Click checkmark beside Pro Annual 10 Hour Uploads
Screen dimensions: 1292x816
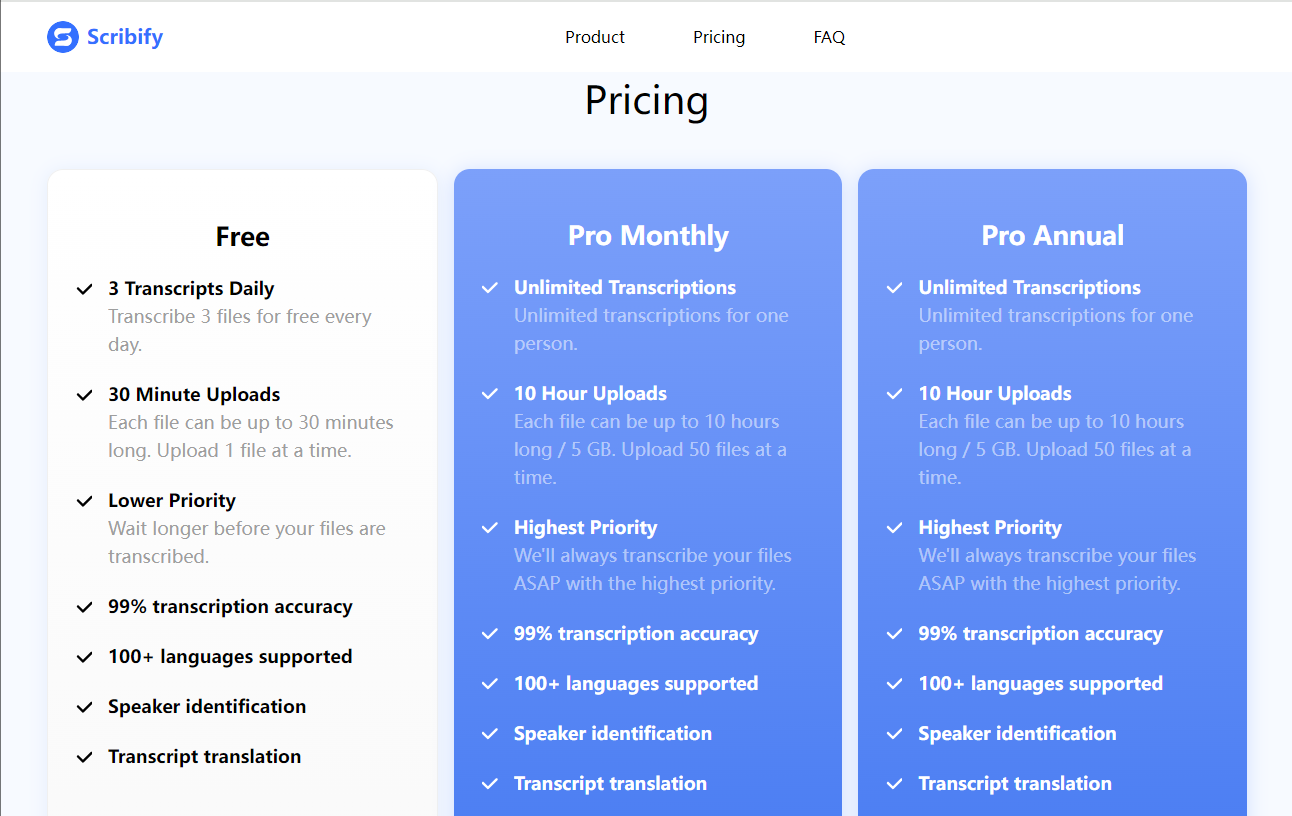(x=895, y=394)
